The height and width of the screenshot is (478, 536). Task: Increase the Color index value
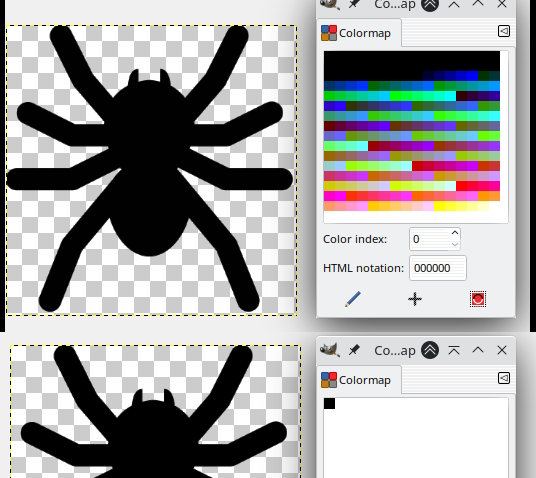(455, 233)
